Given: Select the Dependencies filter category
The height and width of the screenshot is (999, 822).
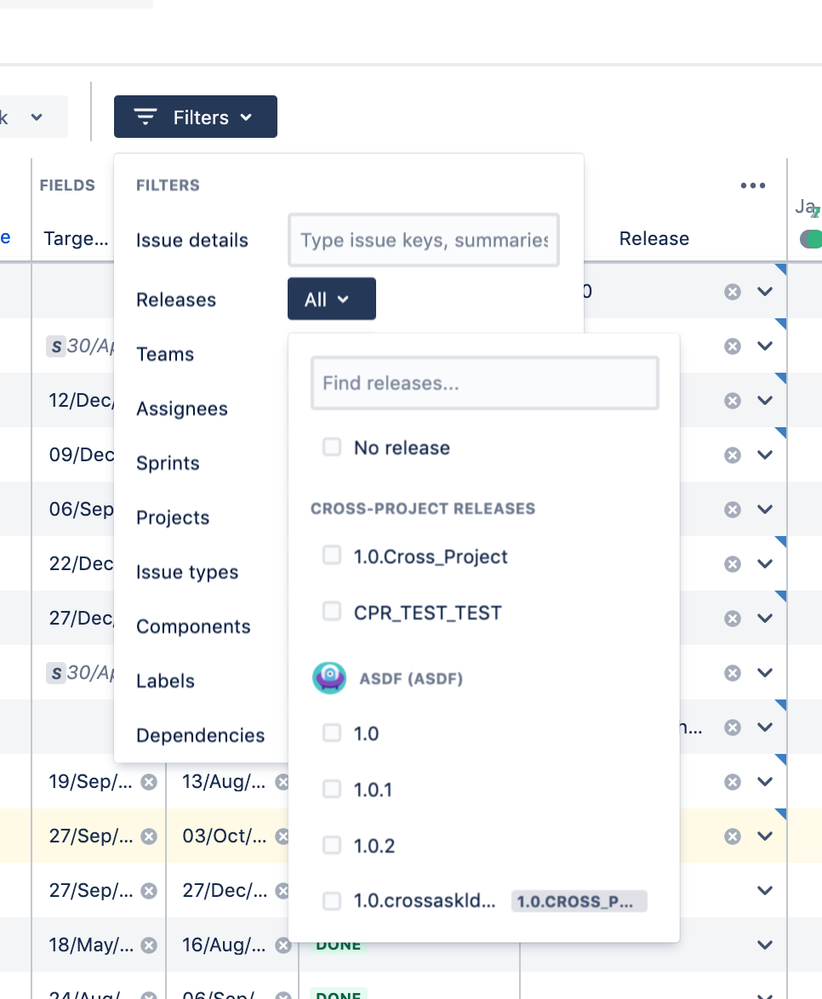Looking at the screenshot, I should [x=200, y=735].
